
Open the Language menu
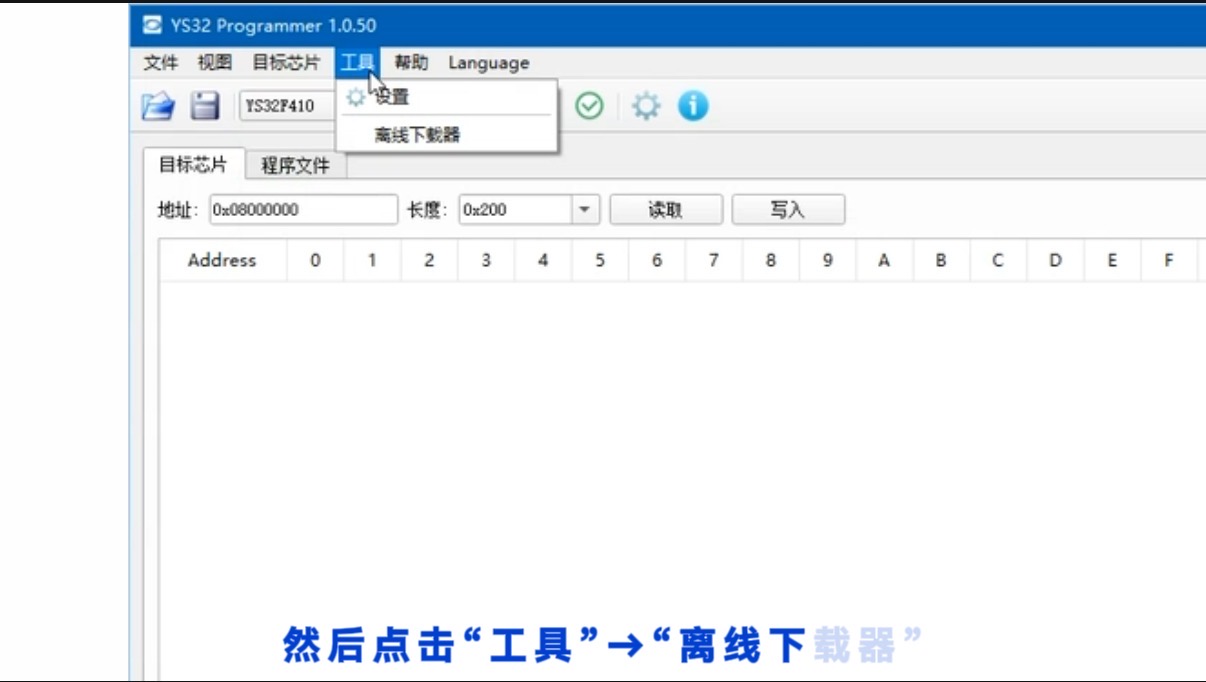[489, 63]
